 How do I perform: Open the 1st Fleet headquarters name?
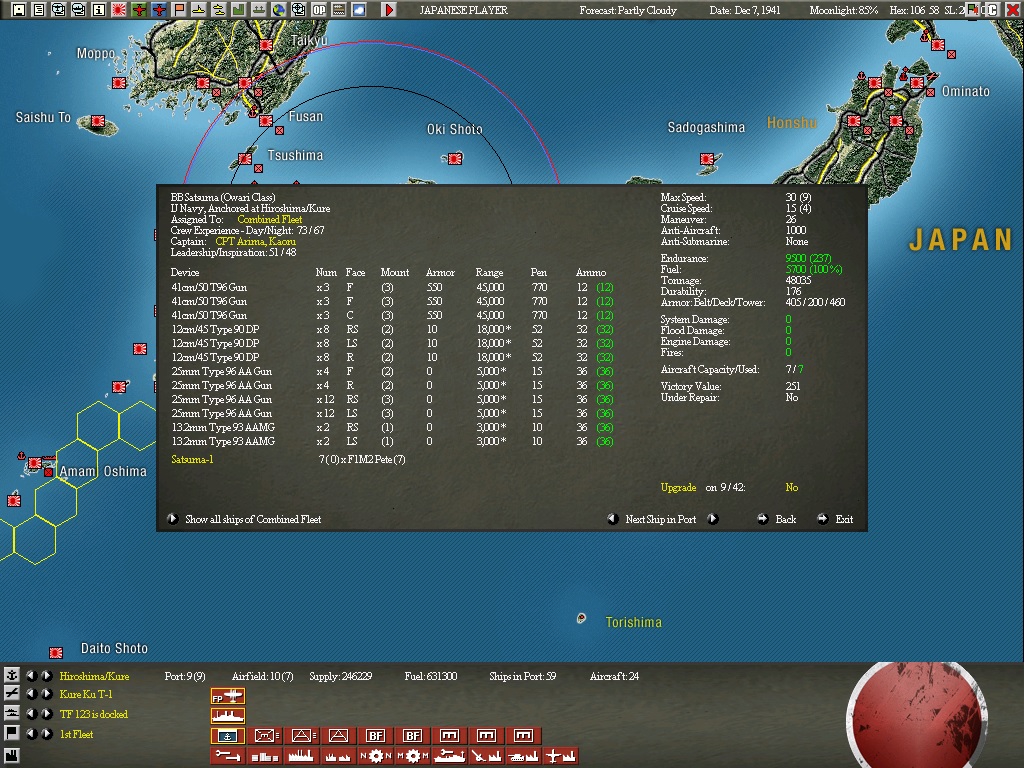76,734
